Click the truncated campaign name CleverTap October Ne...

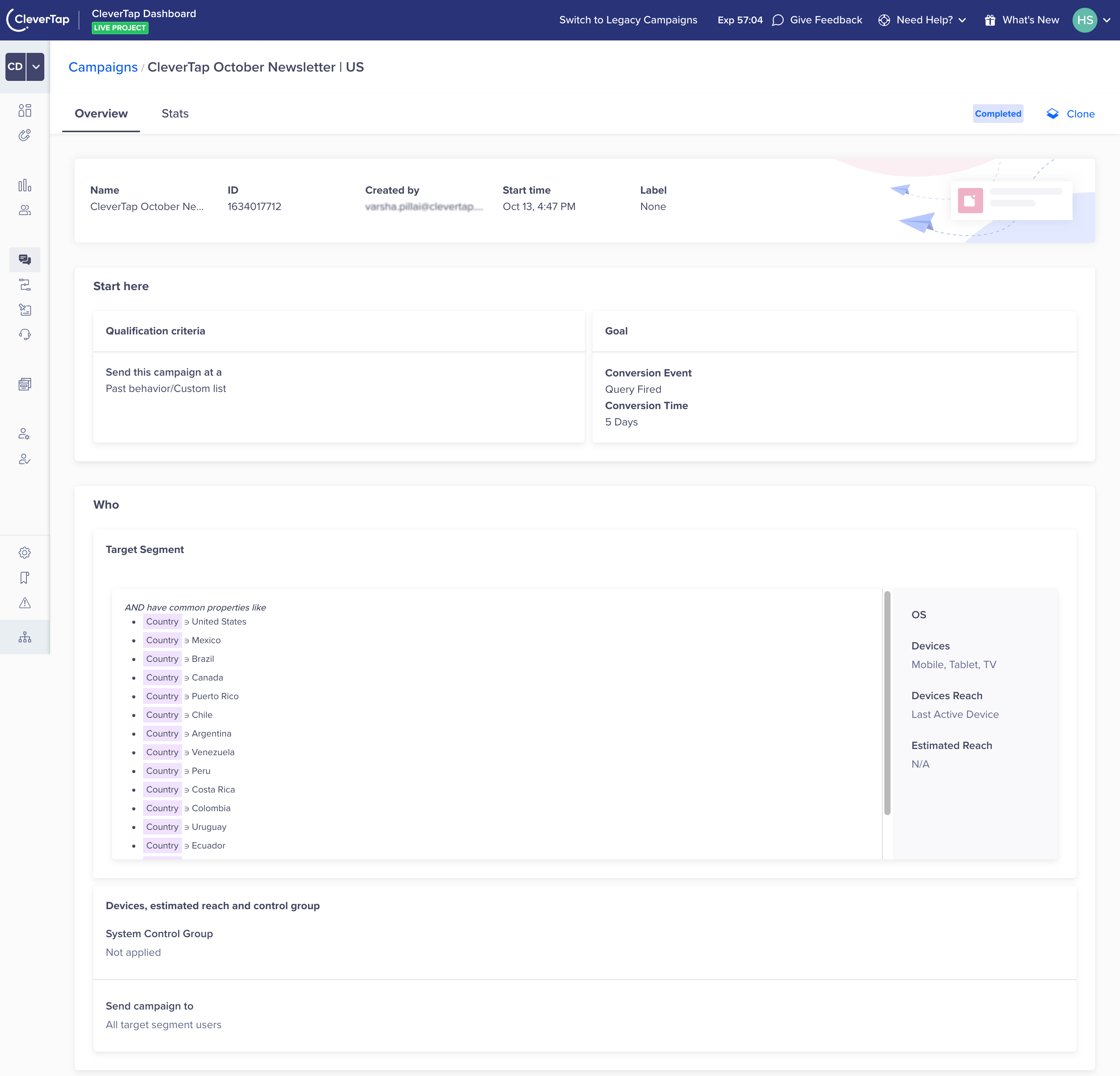(x=147, y=206)
